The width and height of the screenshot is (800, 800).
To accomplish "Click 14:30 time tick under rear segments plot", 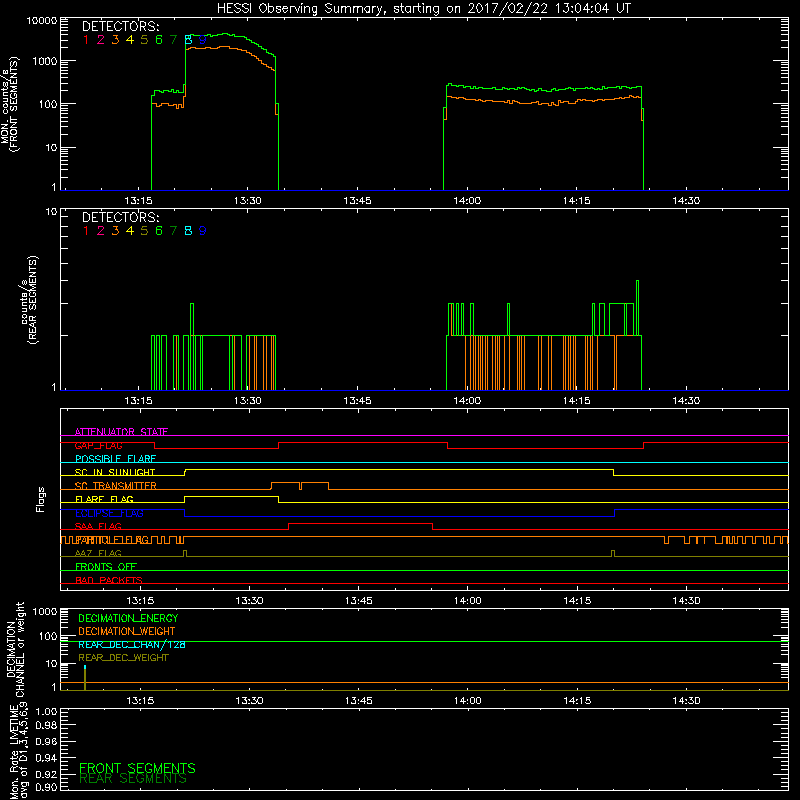I will click(x=686, y=401).
